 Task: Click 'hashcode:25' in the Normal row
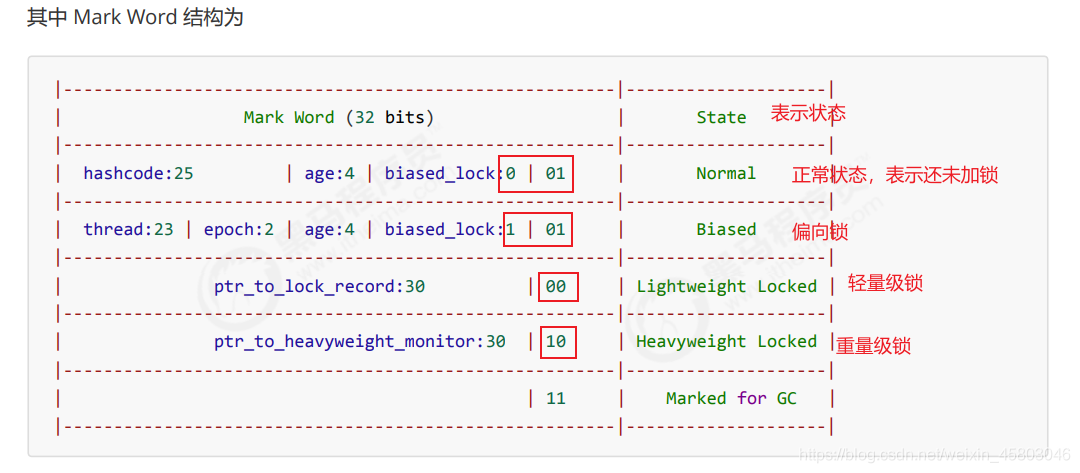[138, 174]
